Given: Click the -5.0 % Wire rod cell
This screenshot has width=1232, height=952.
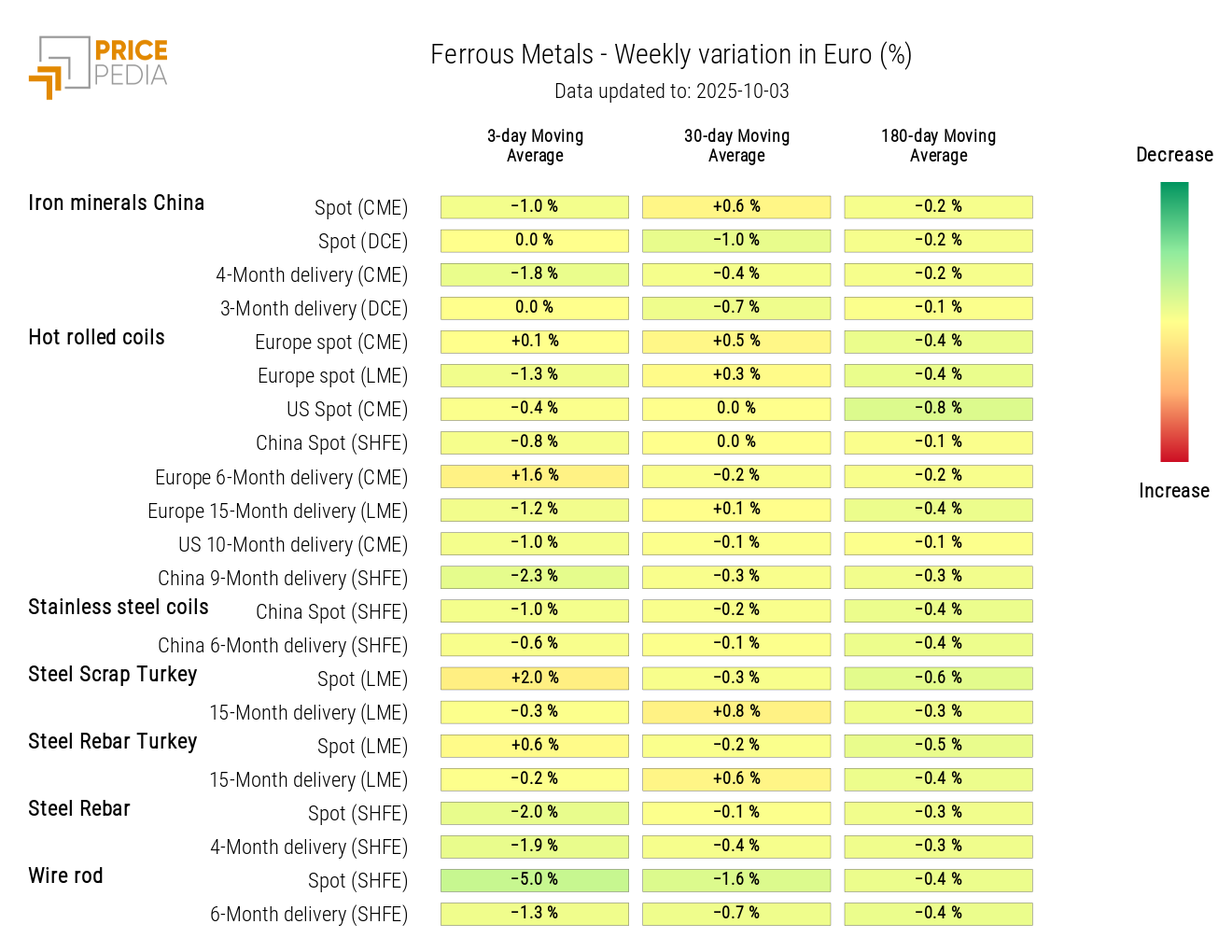Looking at the screenshot, I should pos(534,879).
